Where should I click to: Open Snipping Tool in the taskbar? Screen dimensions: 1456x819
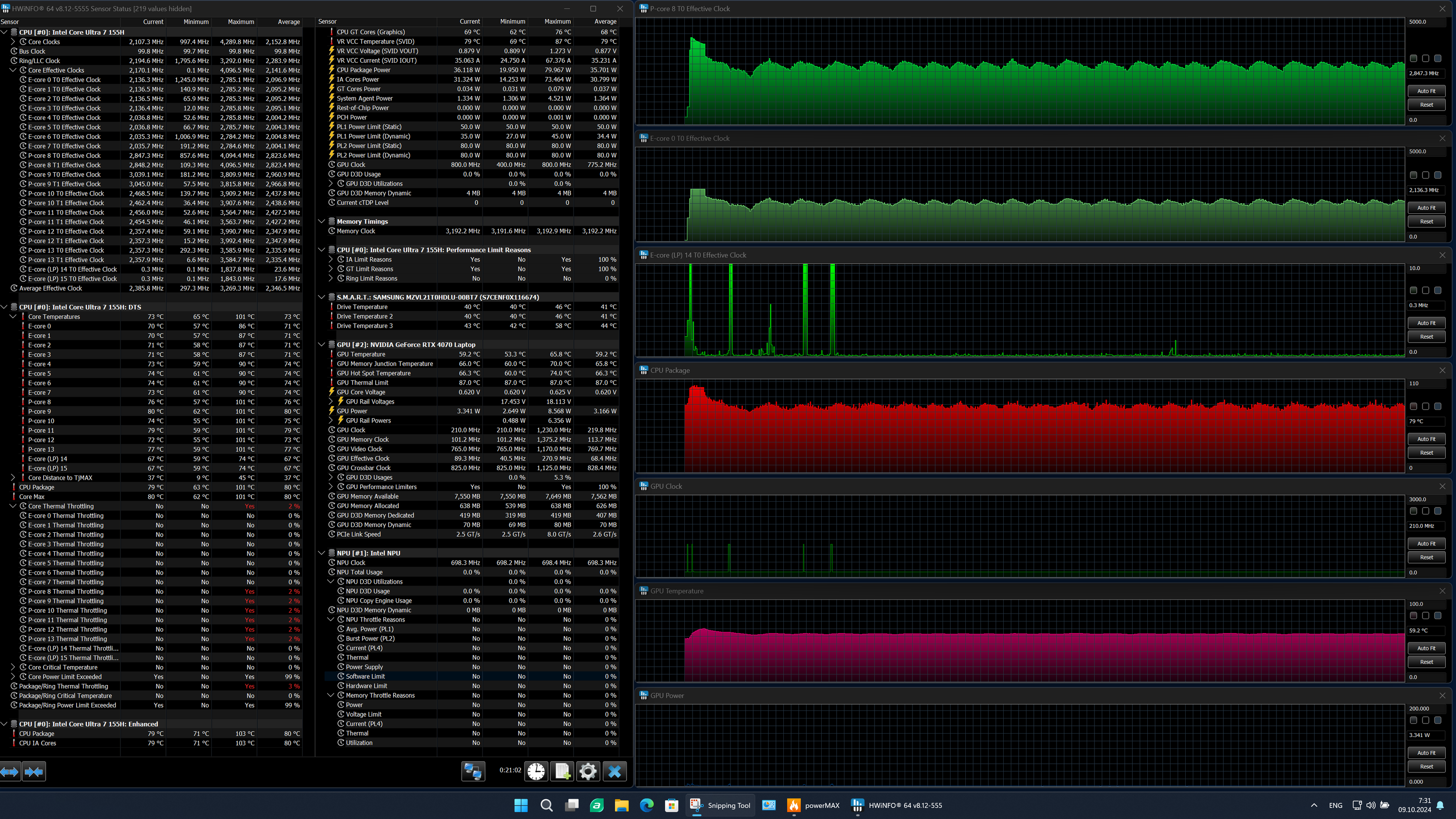tap(720, 805)
